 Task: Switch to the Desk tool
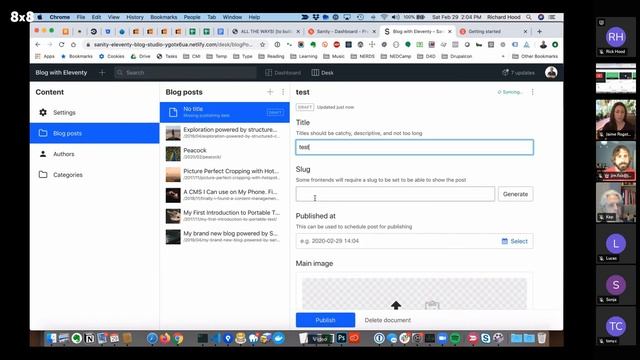click(x=322, y=73)
